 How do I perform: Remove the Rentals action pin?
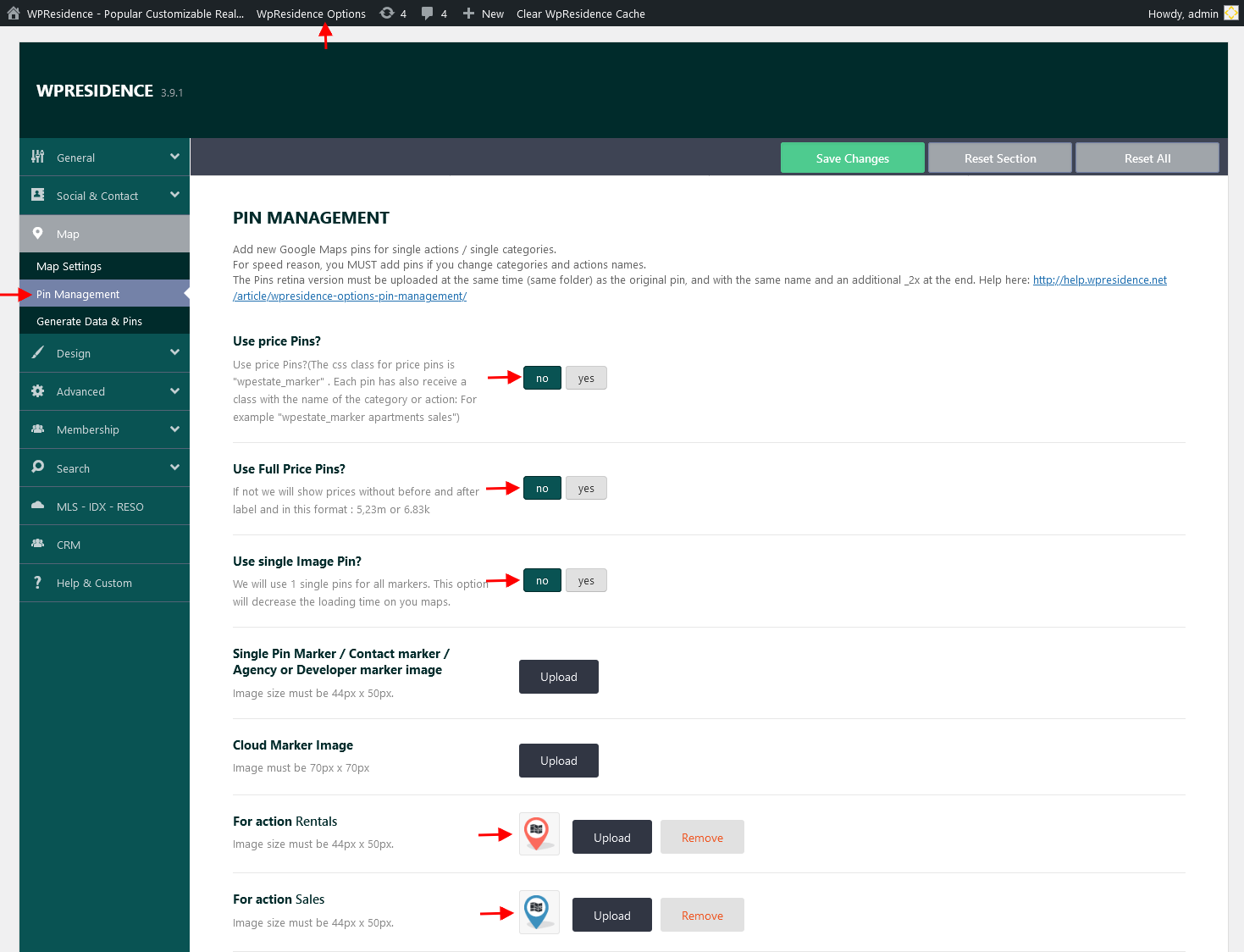click(702, 837)
